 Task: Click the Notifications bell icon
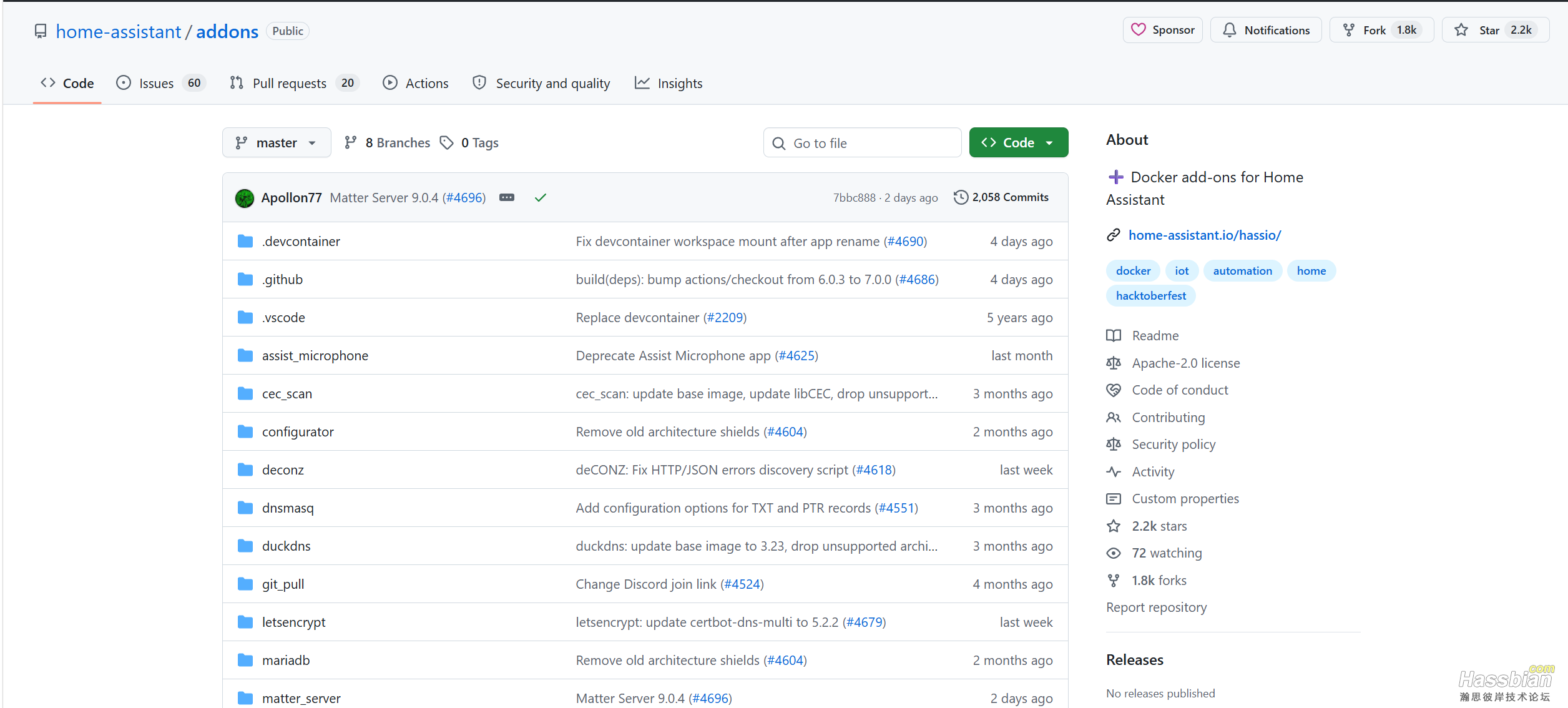1229,30
